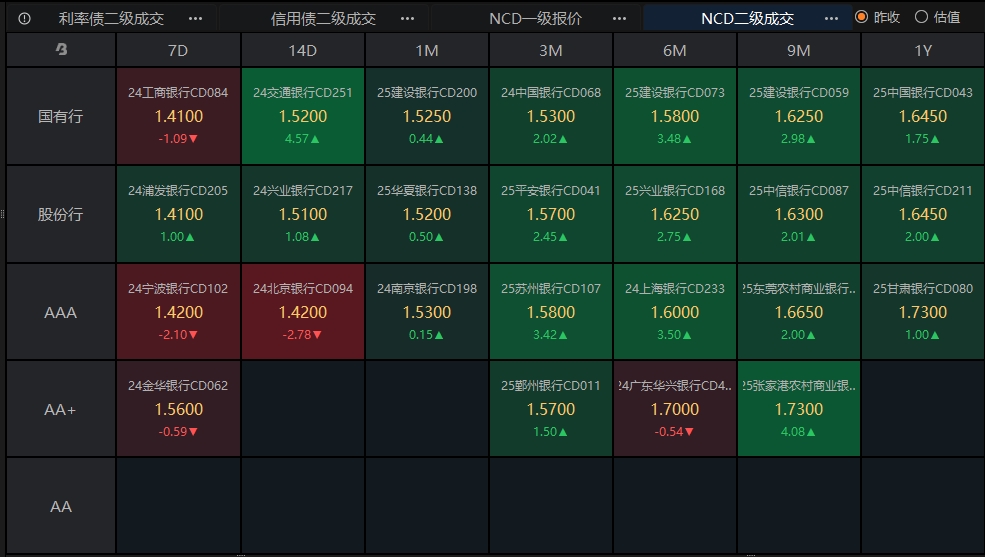Click the 股份行 row header
This screenshot has width=985, height=557.
(61, 214)
